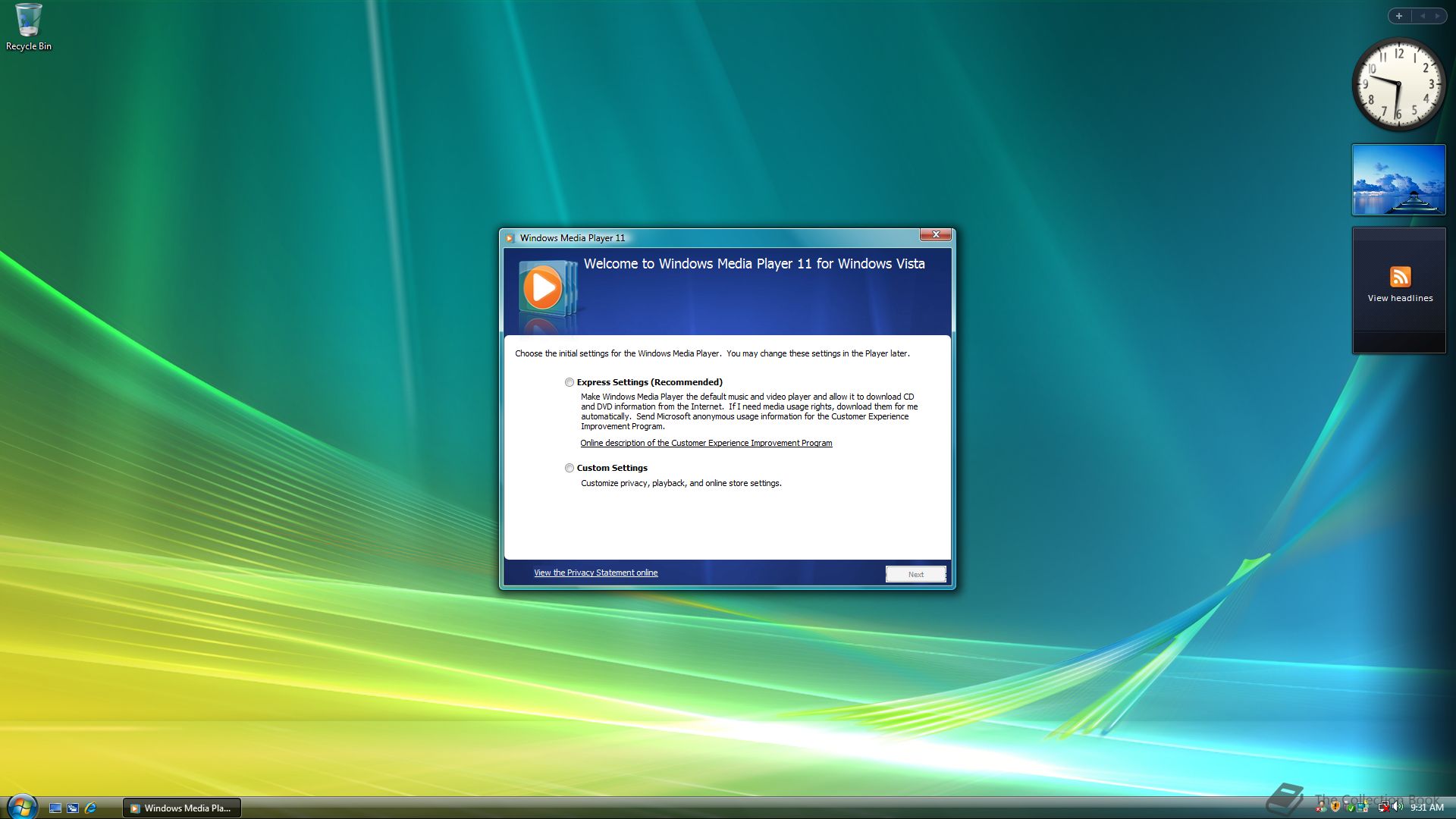1456x819 pixels.
Task: Click the 9:31 AM taskbar clock
Action: tap(1427, 808)
